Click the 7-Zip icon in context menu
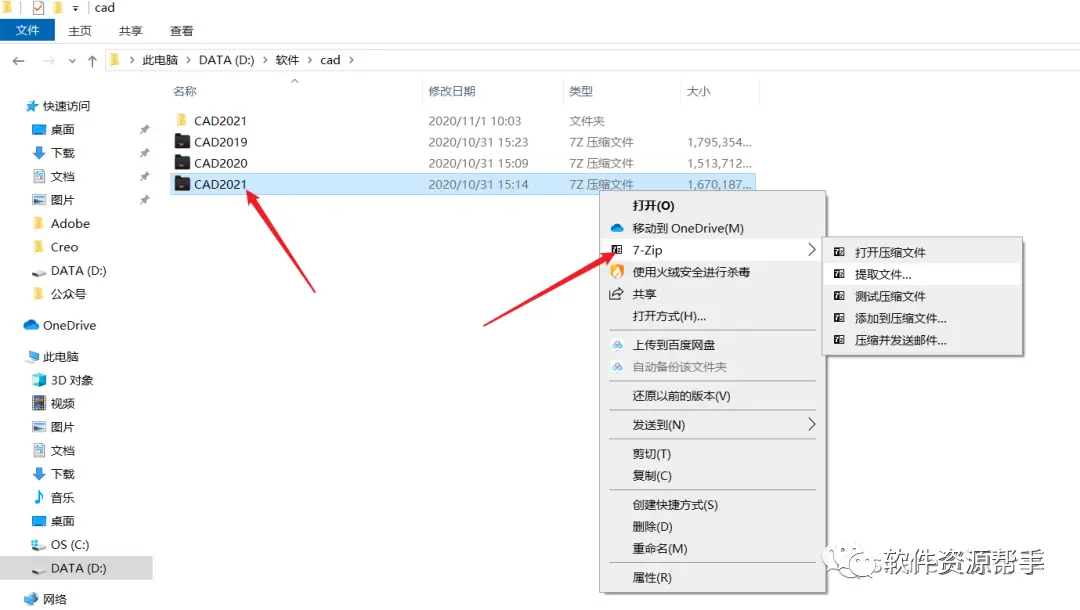Image resolution: width=1080 pixels, height=610 pixels. click(617, 249)
